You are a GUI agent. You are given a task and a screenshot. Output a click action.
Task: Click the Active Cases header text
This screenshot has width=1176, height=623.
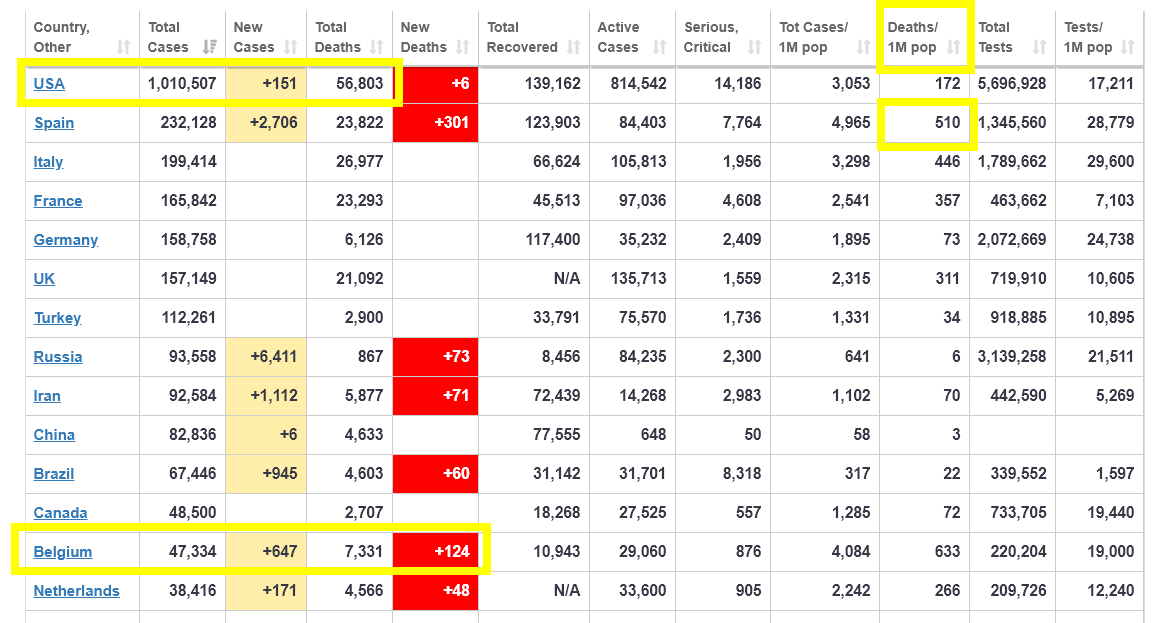[x=618, y=37]
